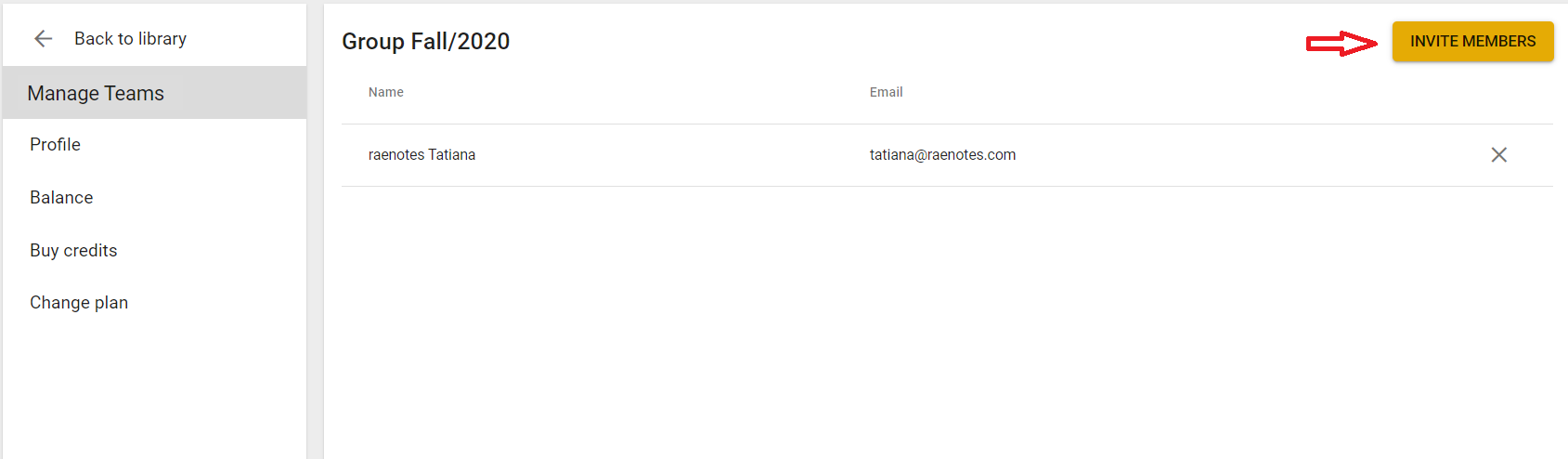
Task: Click the Email column header
Action: (x=886, y=92)
